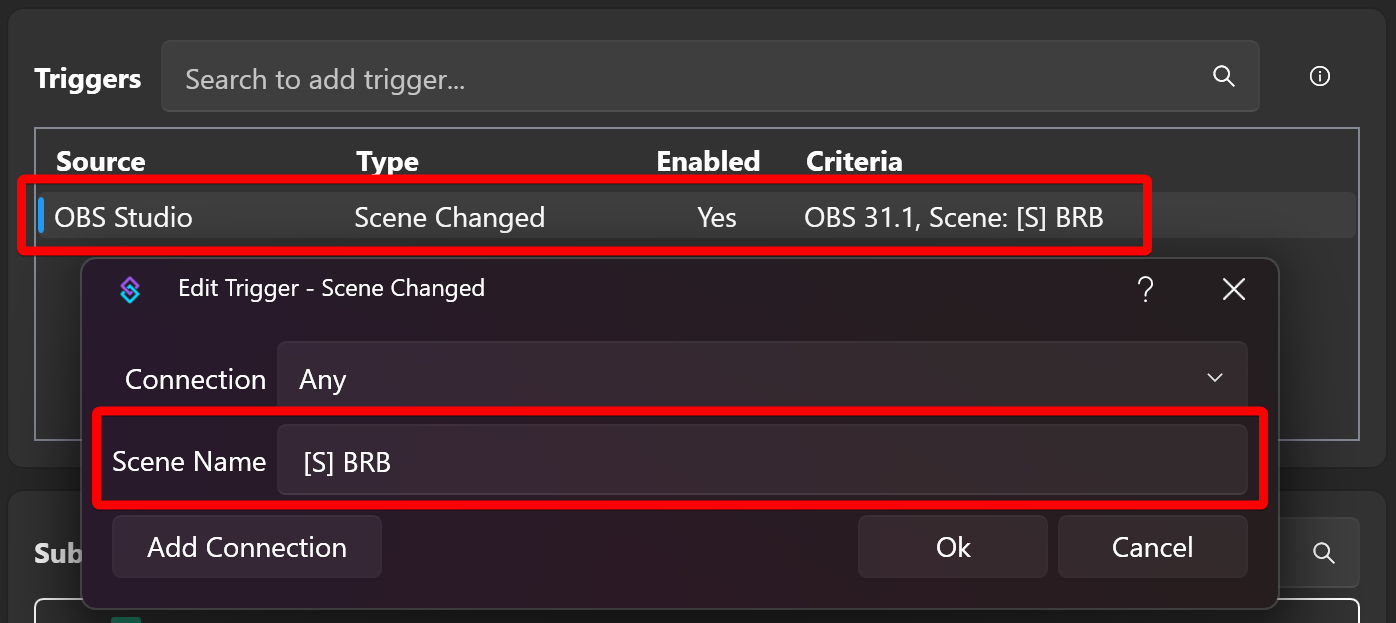Cancel the Edit Trigger dialog

1152,547
